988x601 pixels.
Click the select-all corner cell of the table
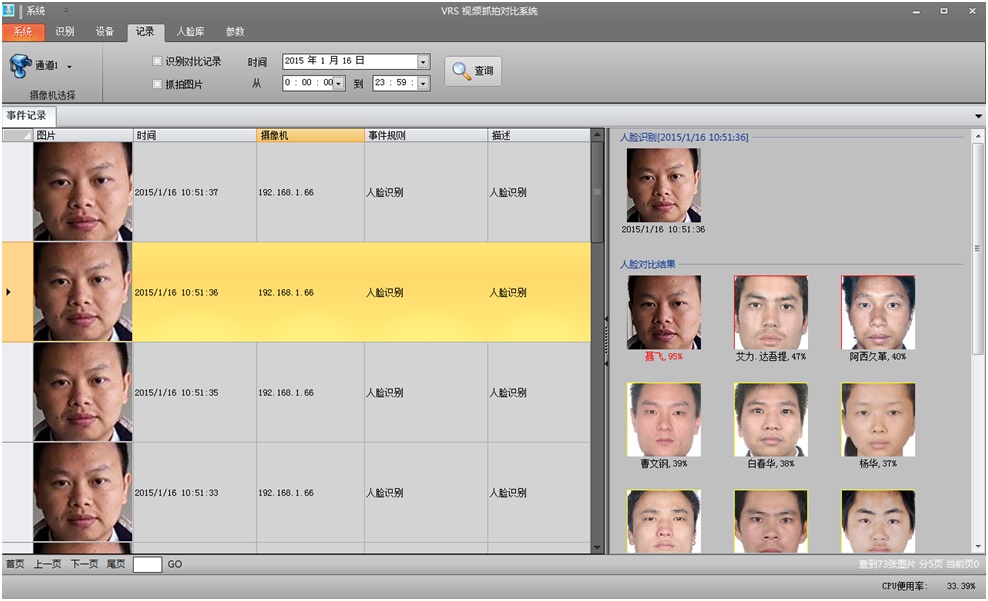pyautogui.click(x=18, y=135)
